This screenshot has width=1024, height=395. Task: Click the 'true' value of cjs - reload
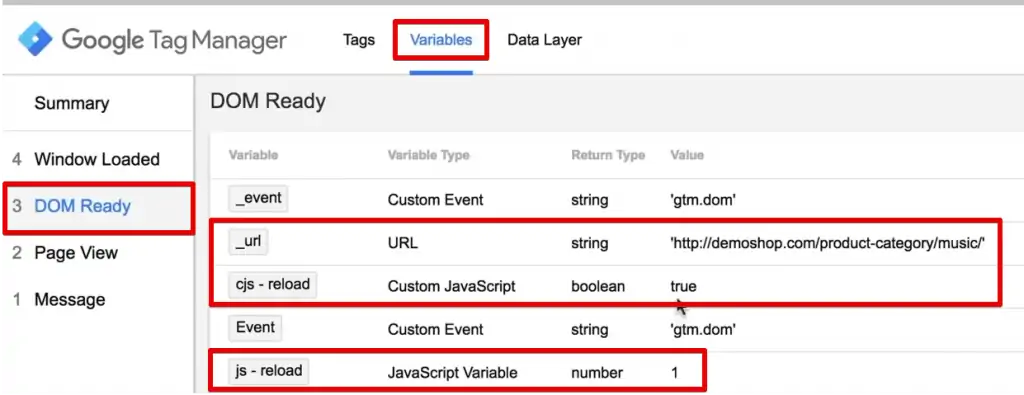tap(683, 286)
